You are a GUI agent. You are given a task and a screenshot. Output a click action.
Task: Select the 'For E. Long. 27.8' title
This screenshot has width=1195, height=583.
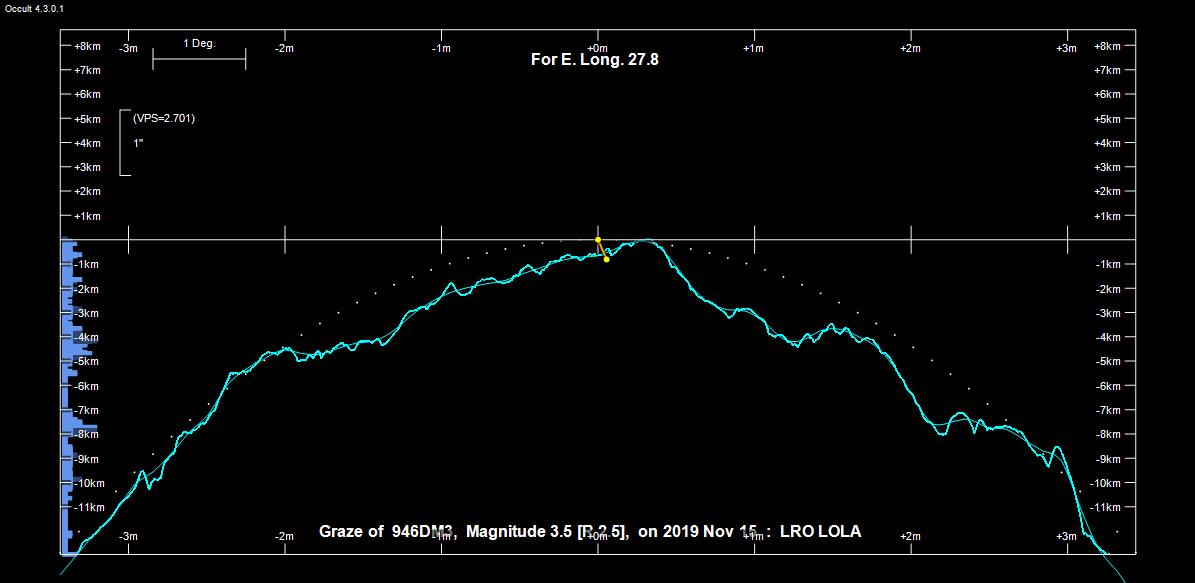[594, 59]
